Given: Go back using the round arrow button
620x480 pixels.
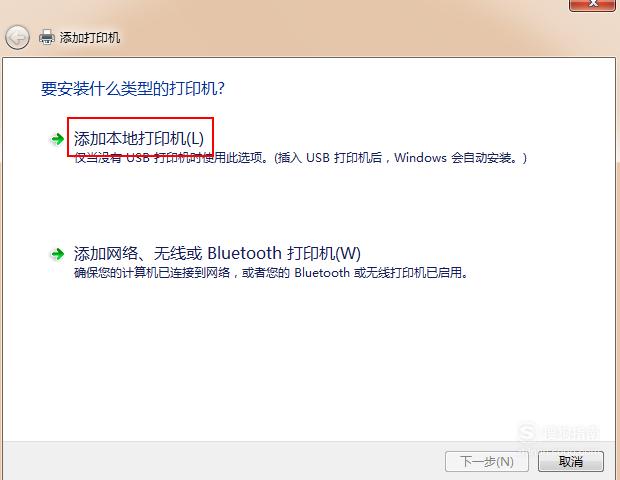Looking at the screenshot, I should (17, 38).
